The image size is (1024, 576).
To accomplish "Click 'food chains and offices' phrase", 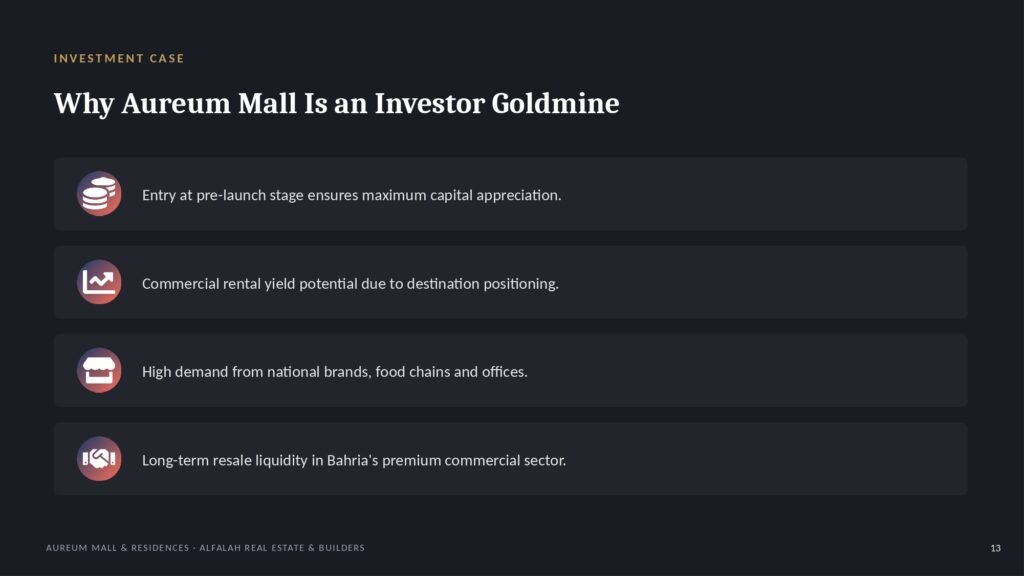I will [451, 372].
